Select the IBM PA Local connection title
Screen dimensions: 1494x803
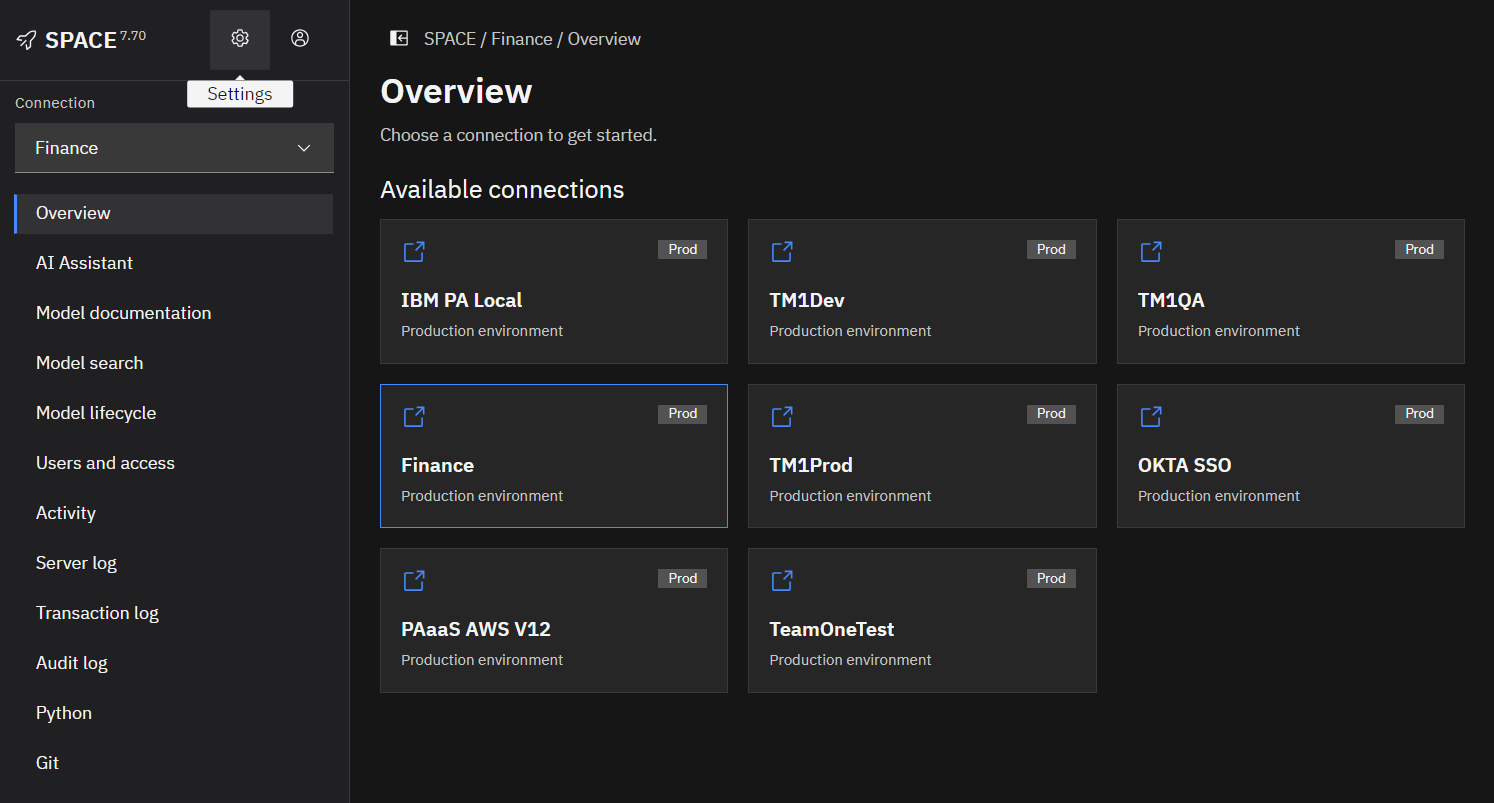coord(462,300)
